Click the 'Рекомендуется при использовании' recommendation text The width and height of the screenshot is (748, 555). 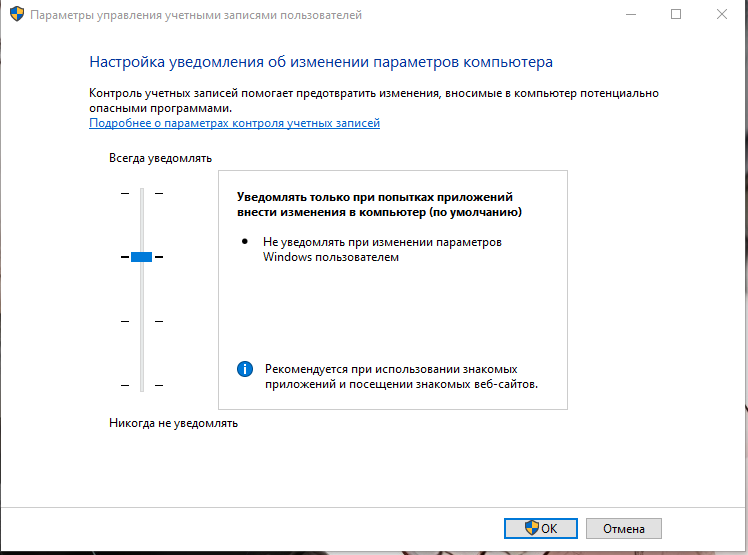tap(402, 376)
